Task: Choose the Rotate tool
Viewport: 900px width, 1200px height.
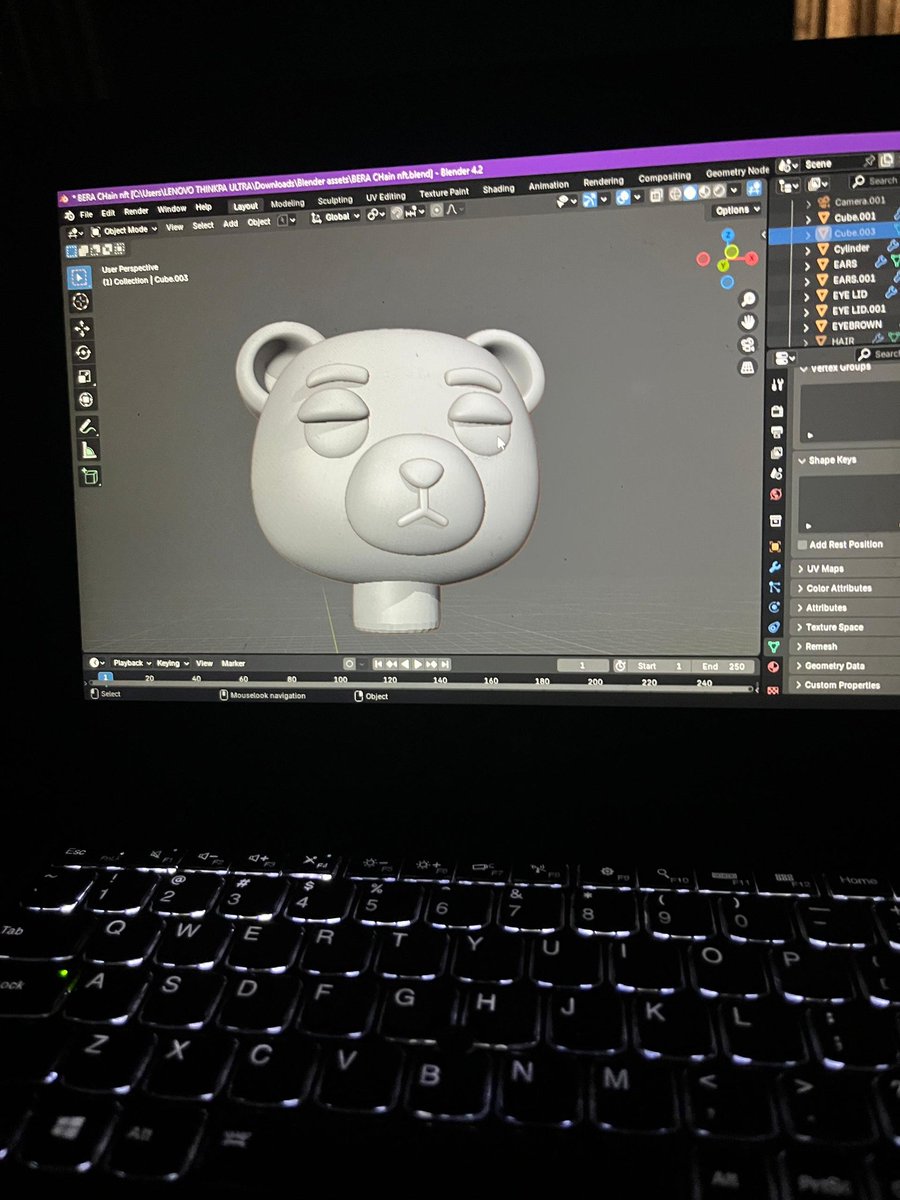Action: click(x=83, y=352)
